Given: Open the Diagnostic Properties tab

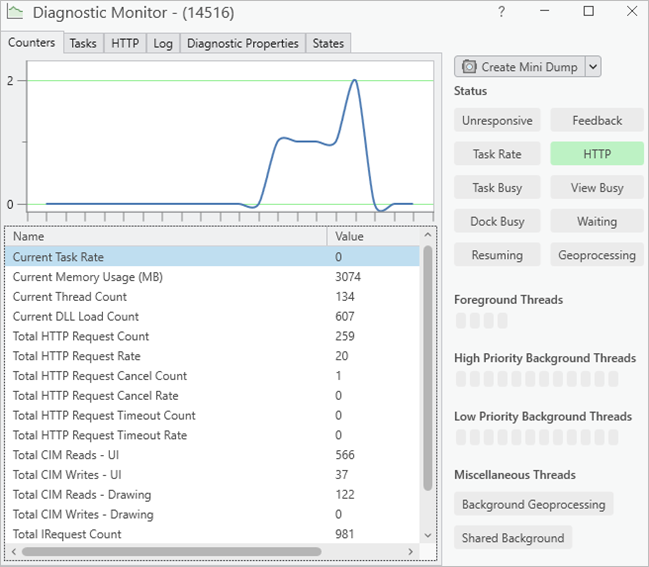Looking at the screenshot, I should coord(242,44).
